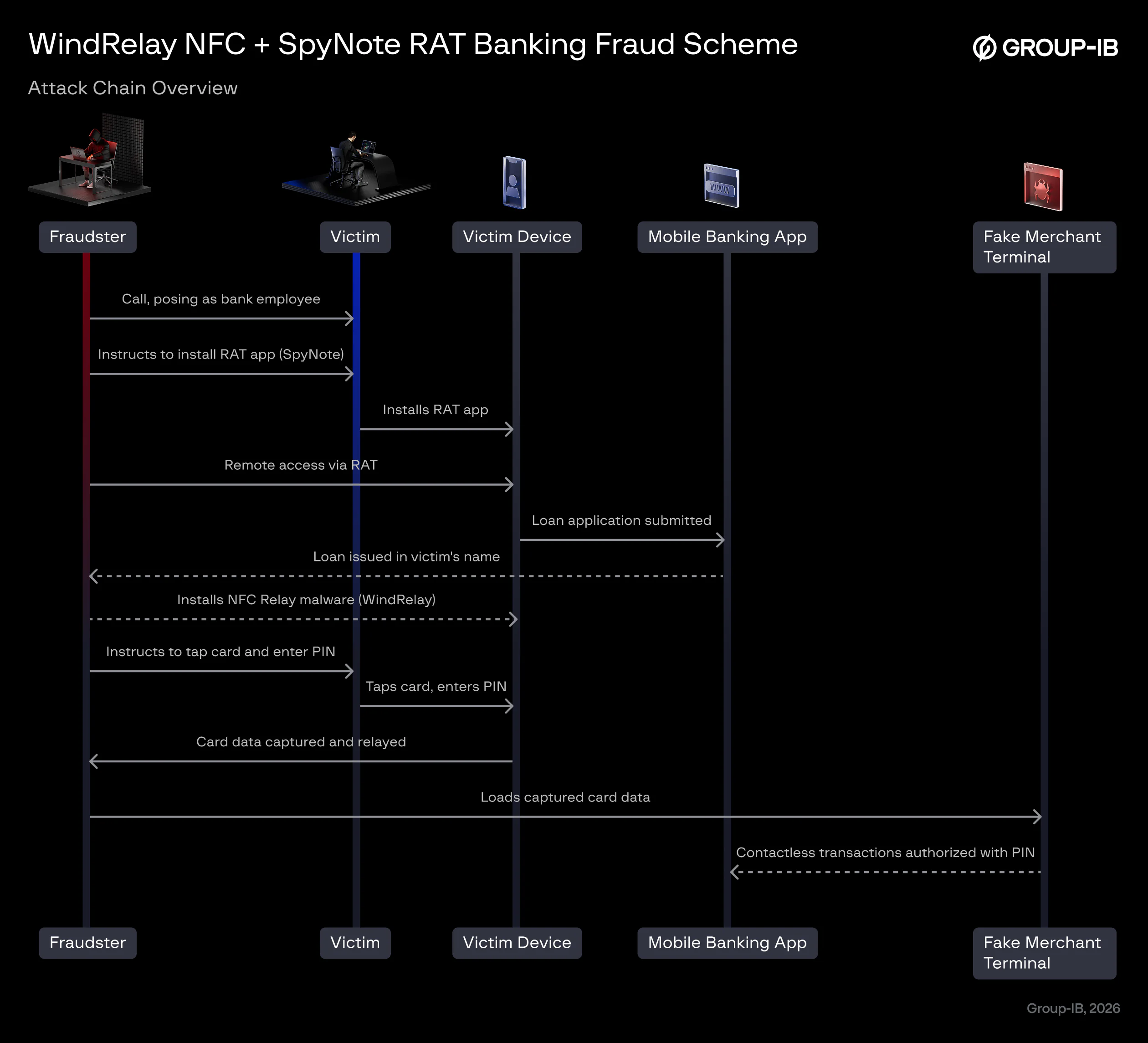Click arrowhead of dashed 'Contactless transactions' arrow
This screenshot has height=1043, width=1148.
click(735, 872)
